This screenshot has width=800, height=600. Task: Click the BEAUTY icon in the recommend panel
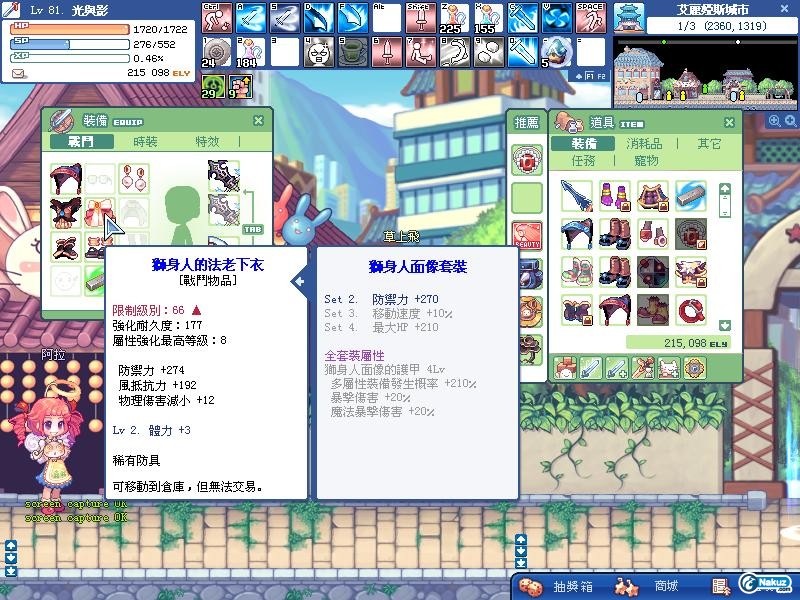click(527, 236)
